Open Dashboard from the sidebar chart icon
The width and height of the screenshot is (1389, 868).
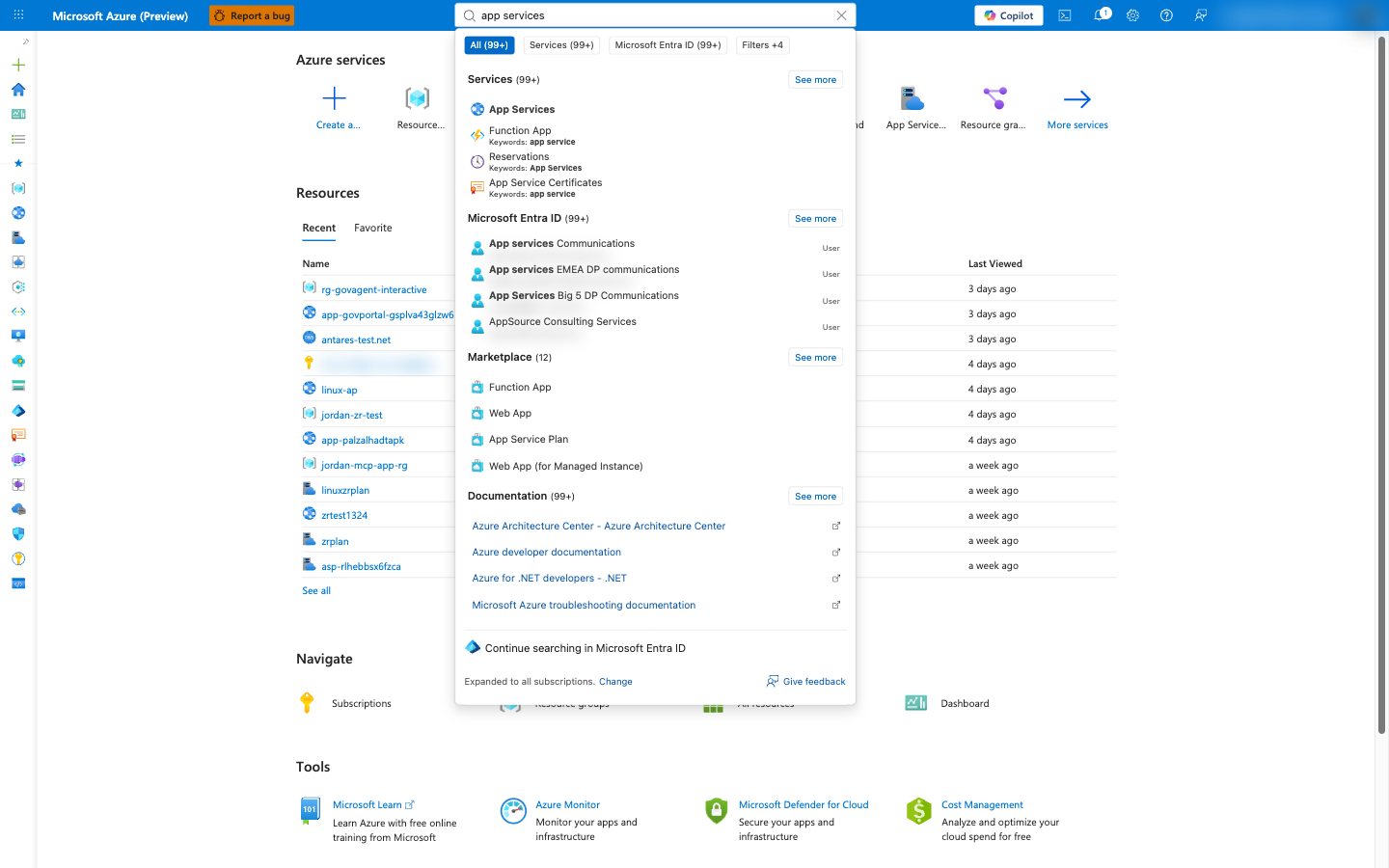(x=18, y=114)
